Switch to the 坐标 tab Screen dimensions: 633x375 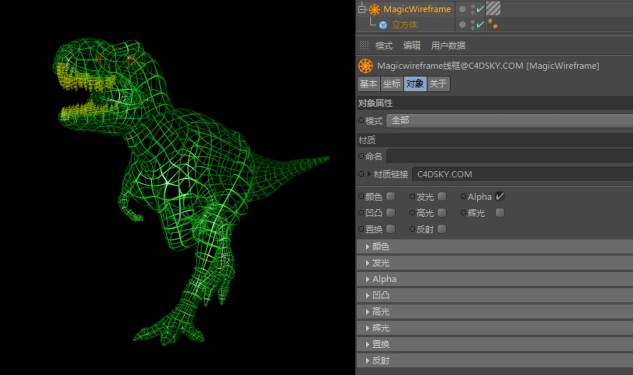click(x=392, y=84)
